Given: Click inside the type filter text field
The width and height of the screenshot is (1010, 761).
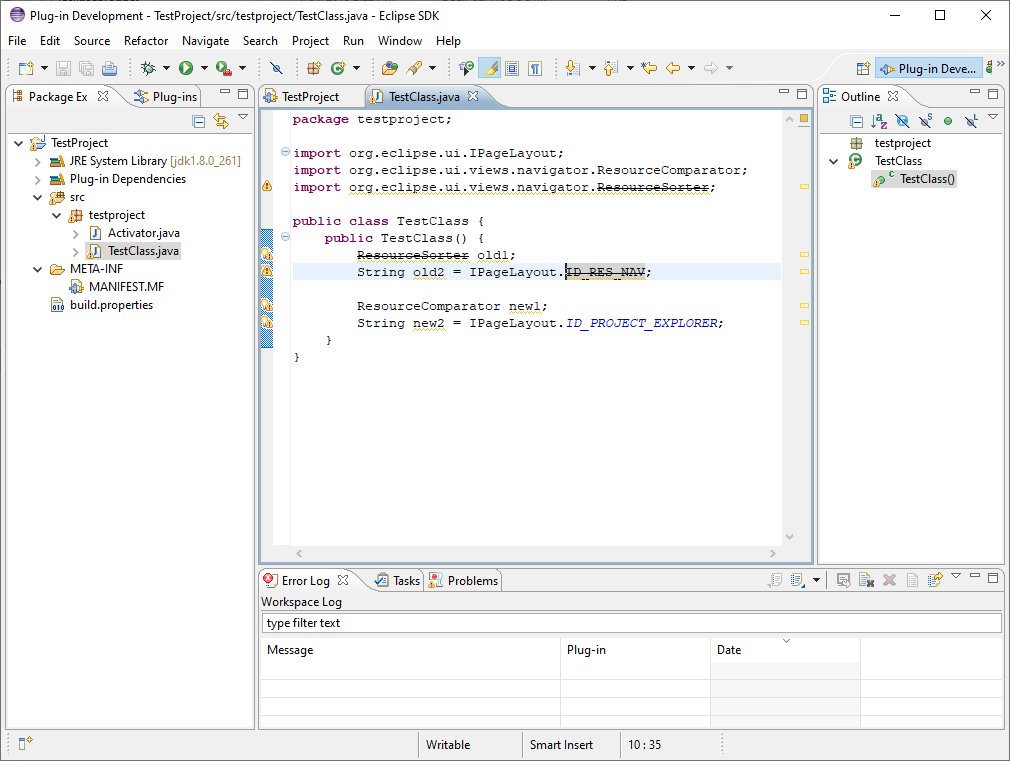Looking at the screenshot, I should [632, 622].
